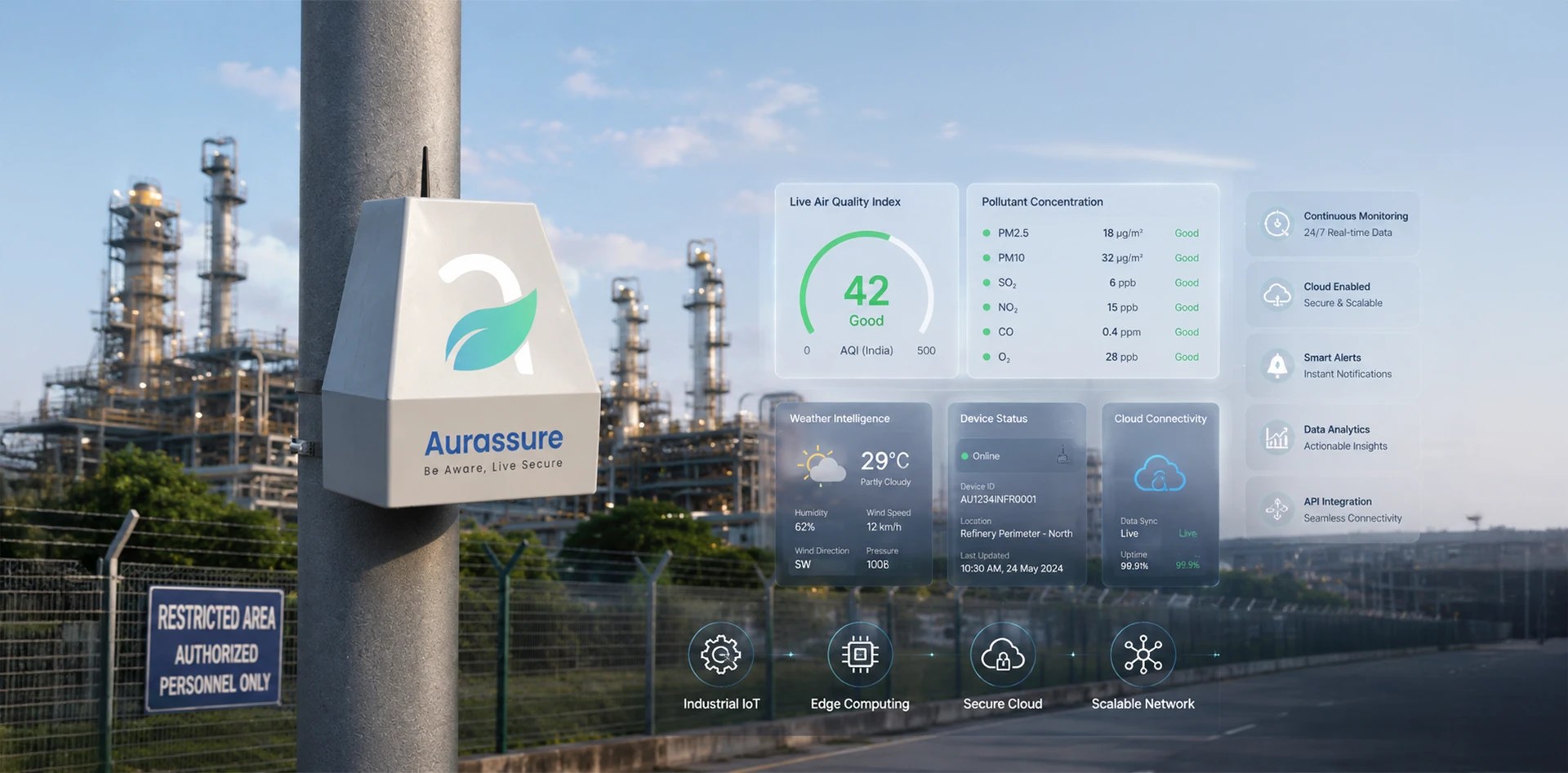This screenshot has height=773, width=1568.
Task: Click the Pressure value
Action: point(877,565)
